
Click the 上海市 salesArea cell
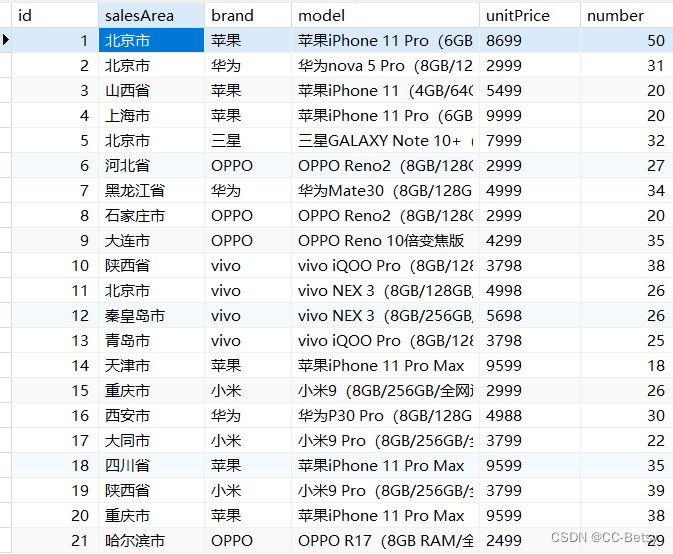[152, 115]
